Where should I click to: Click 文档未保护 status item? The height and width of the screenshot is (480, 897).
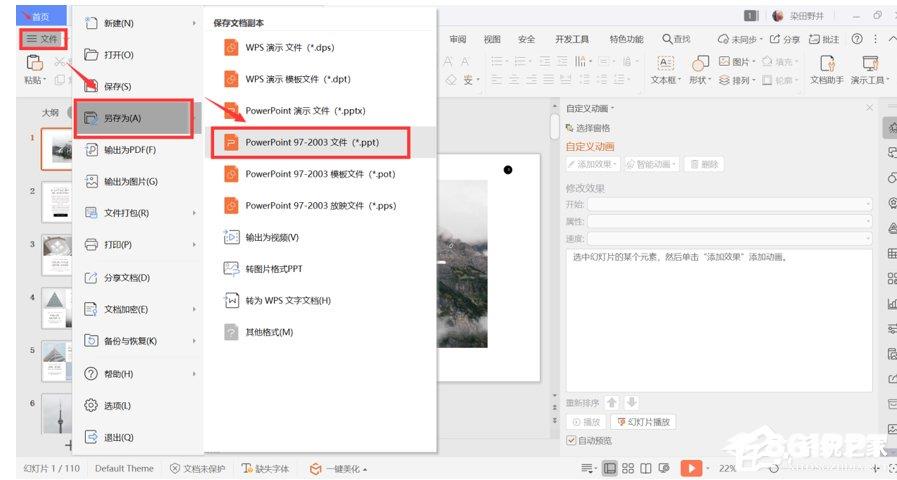click(198, 469)
